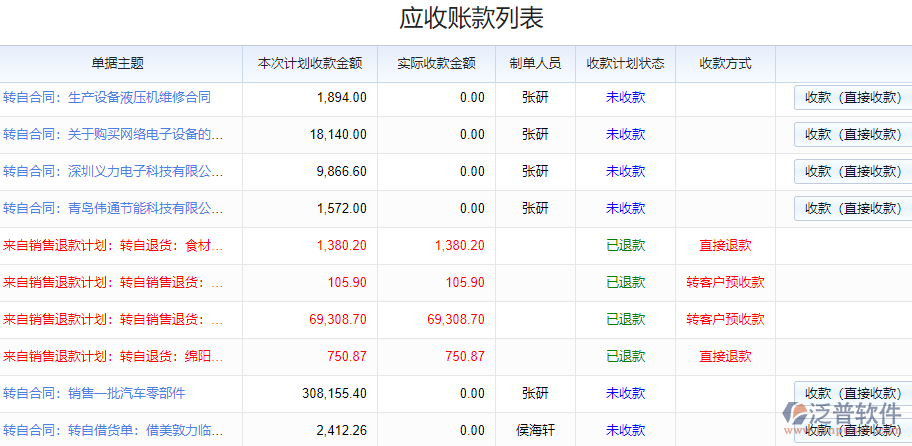This screenshot has width=912, height=446.
Task: Sort by the 单据主题 column header
Action: [118, 64]
